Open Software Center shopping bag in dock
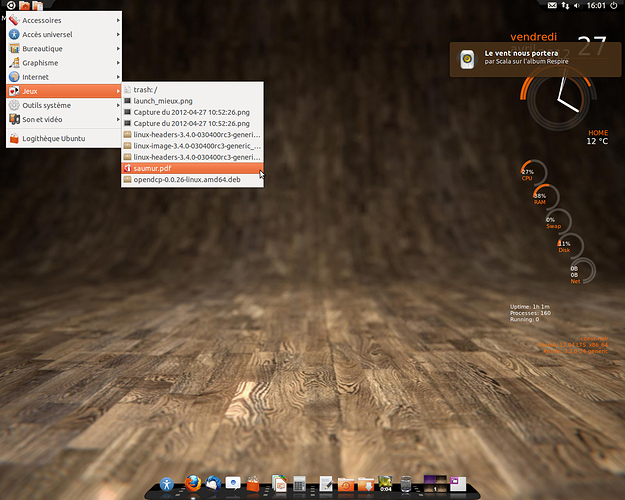This screenshot has height=500, width=625. (x=253, y=484)
